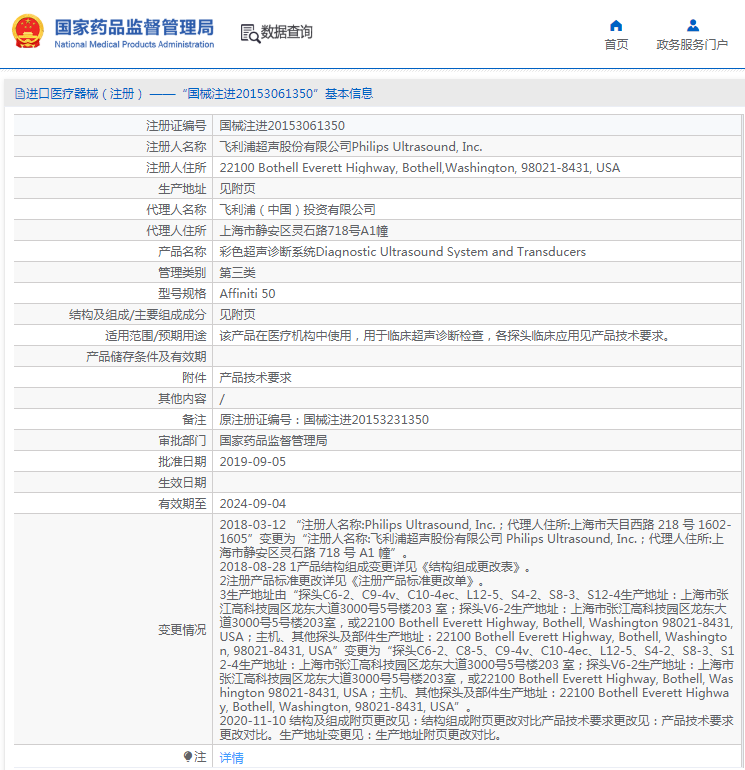Viewport: 745px width, 770px height.
Task: Click 见附页 in the 结构及组成 row
Action: (x=237, y=315)
